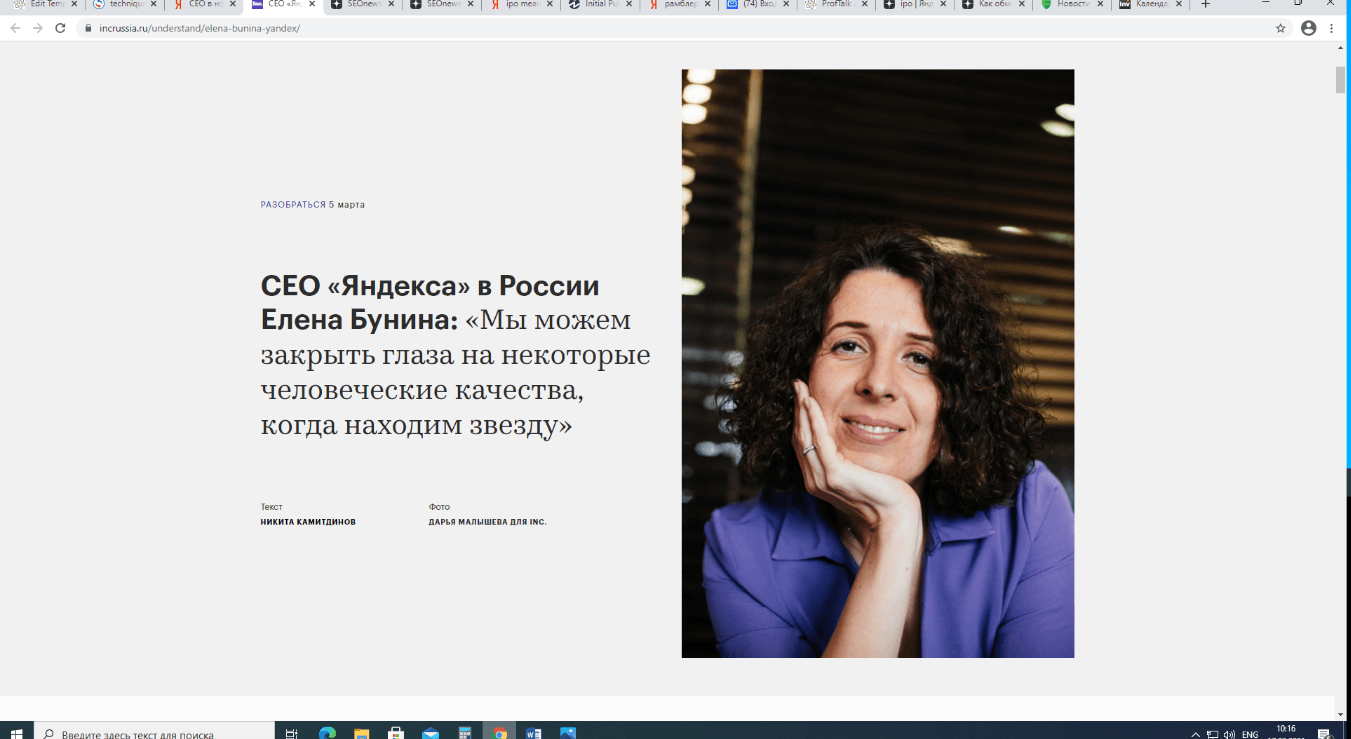The height and width of the screenshot is (739, 1351).
Task: Open File Explorer from the taskbar
Action: pos(361,733)
